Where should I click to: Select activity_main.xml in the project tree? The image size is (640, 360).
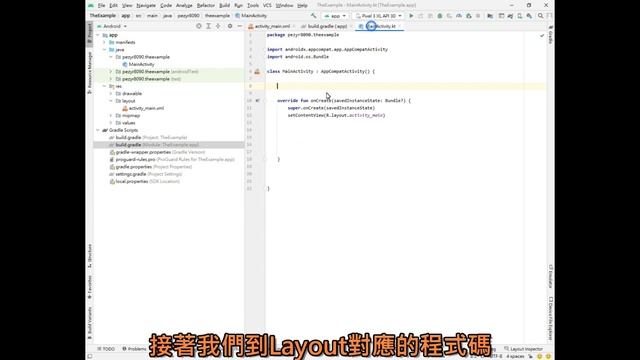[146, 108]
